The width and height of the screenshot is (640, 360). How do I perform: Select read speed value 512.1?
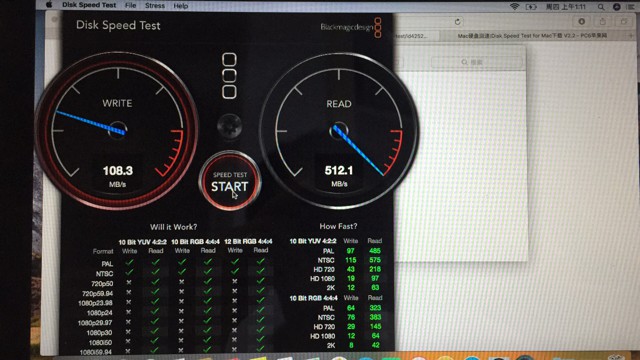pos(339,170)
